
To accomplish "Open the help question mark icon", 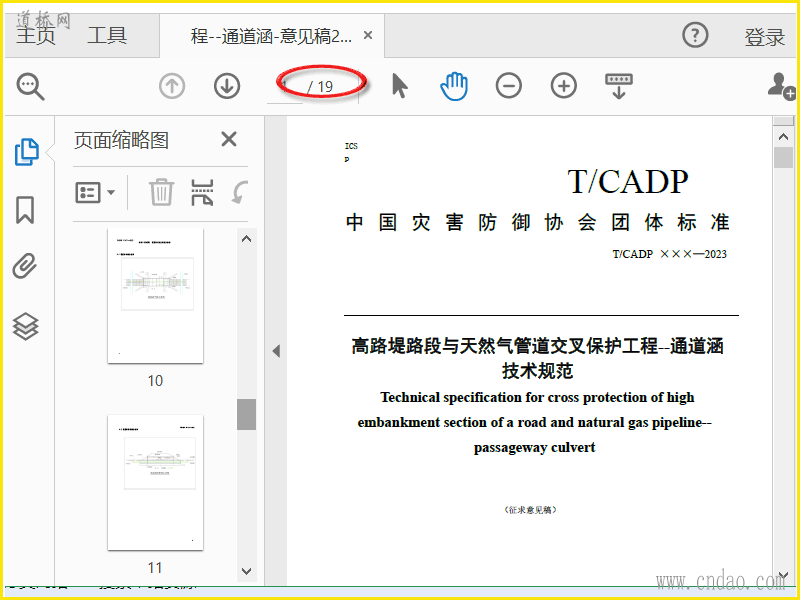I will pos(695,35).
